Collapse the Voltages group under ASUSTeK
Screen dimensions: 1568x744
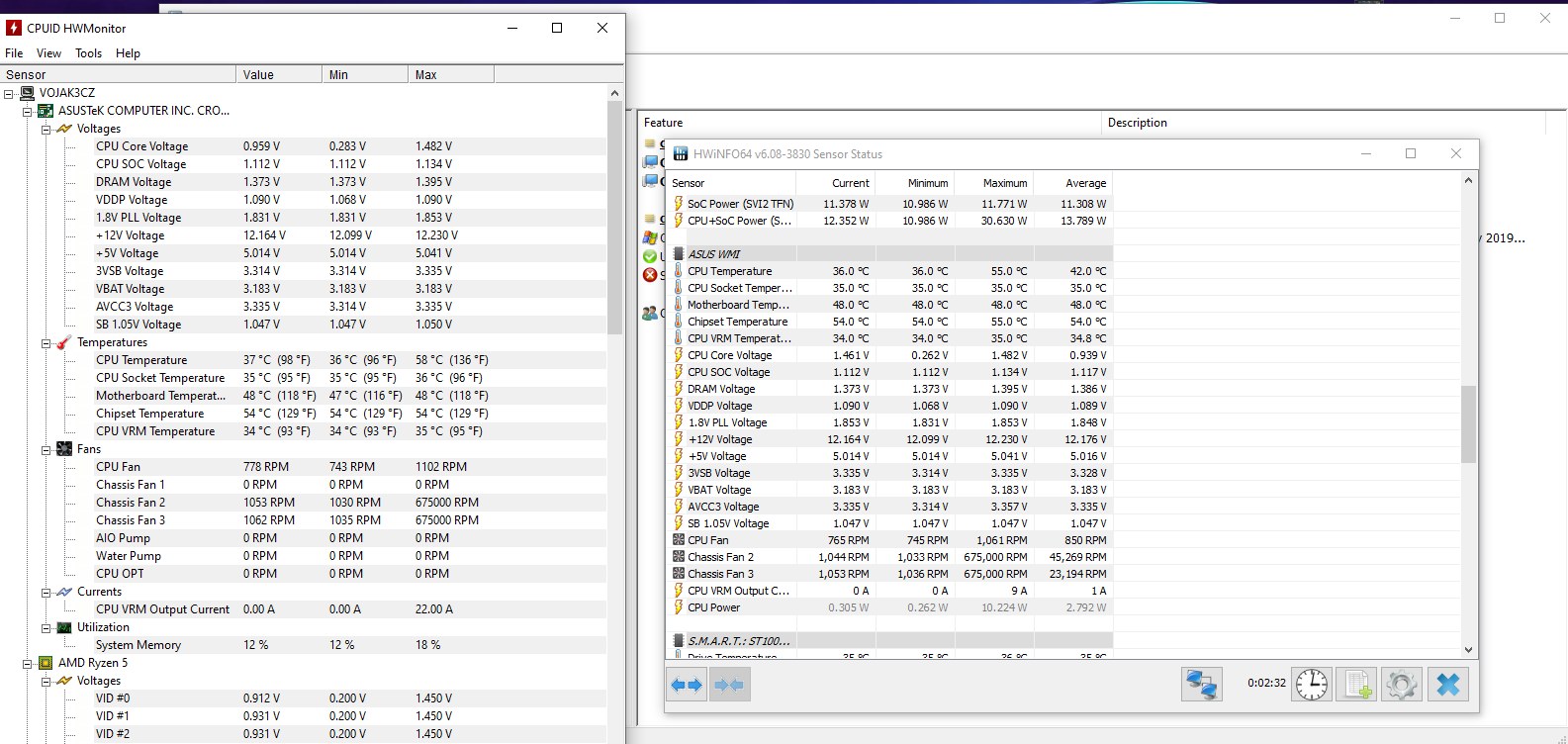(46, 129)
